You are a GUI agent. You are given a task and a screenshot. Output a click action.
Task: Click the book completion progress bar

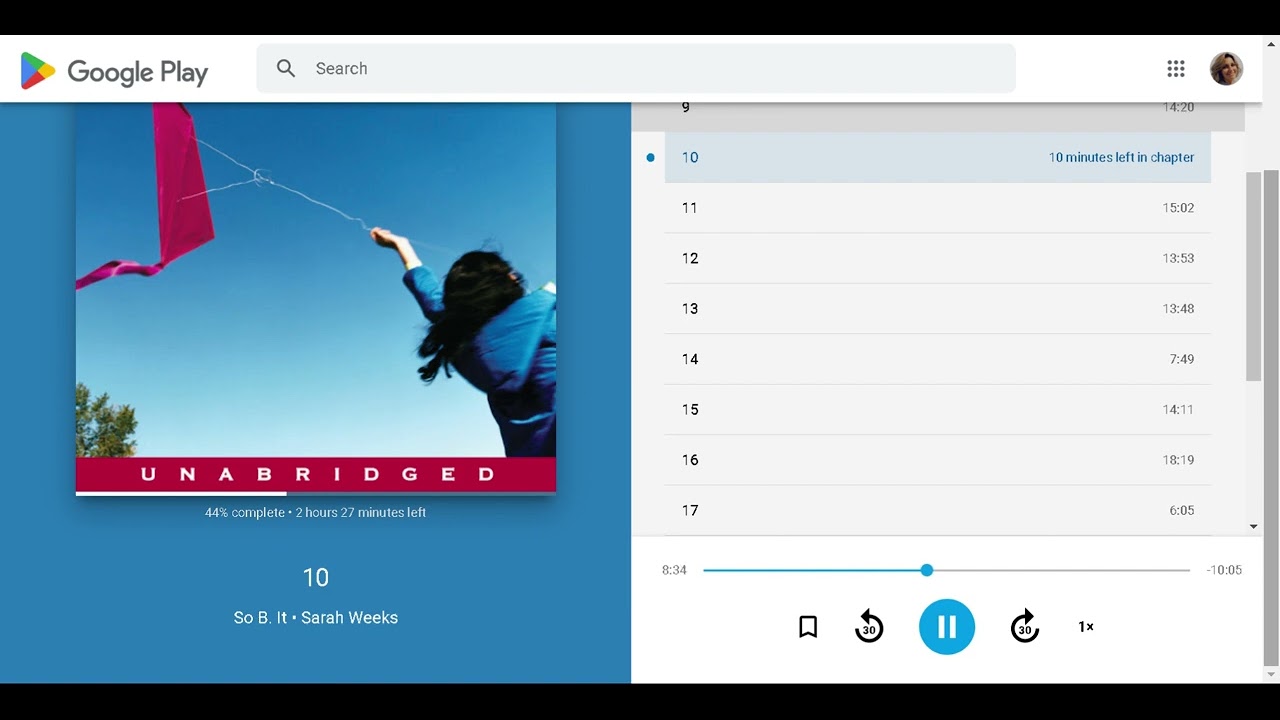[x=316, y=493]
